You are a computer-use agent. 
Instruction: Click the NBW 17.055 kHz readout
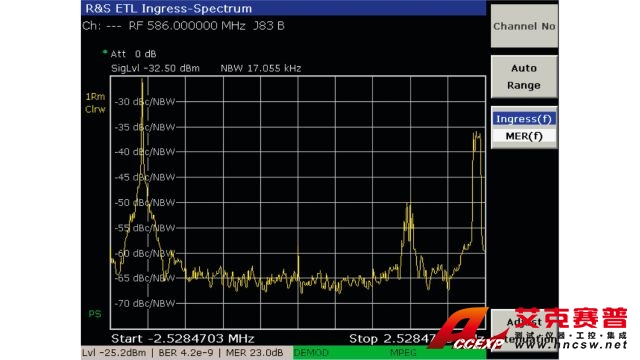point(260,68)
